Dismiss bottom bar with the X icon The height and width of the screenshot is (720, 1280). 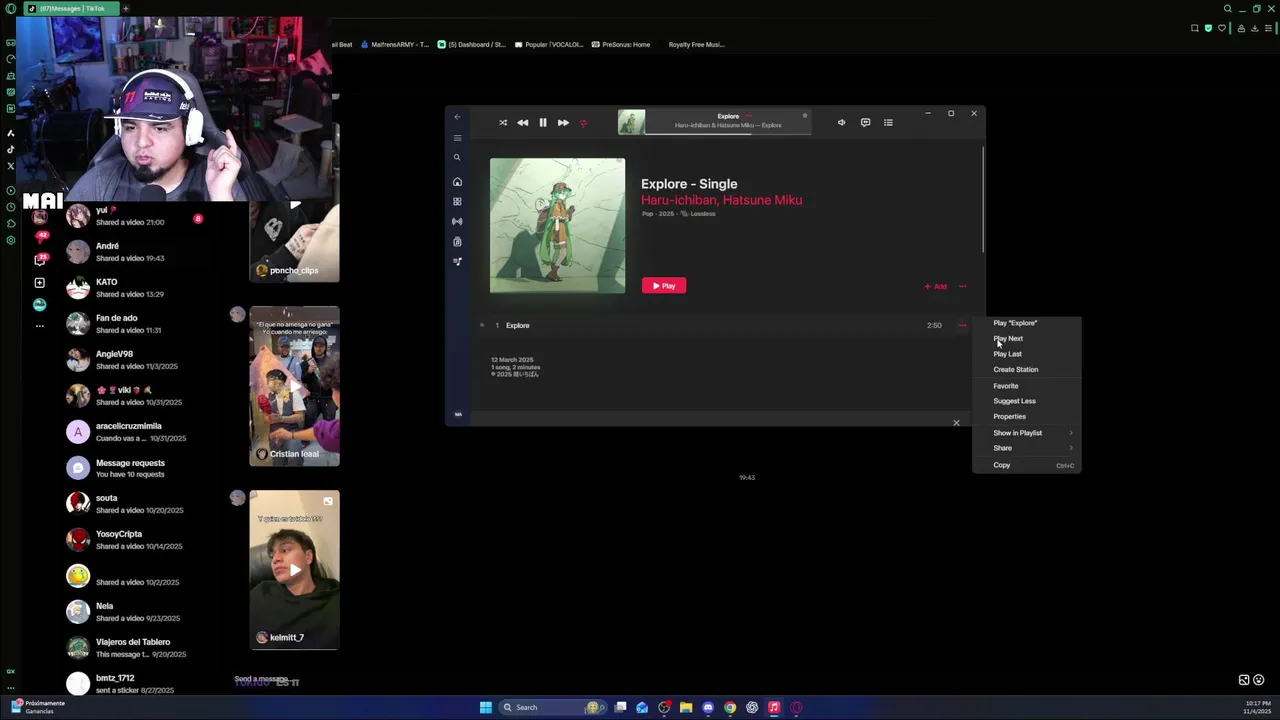[956, 423]
